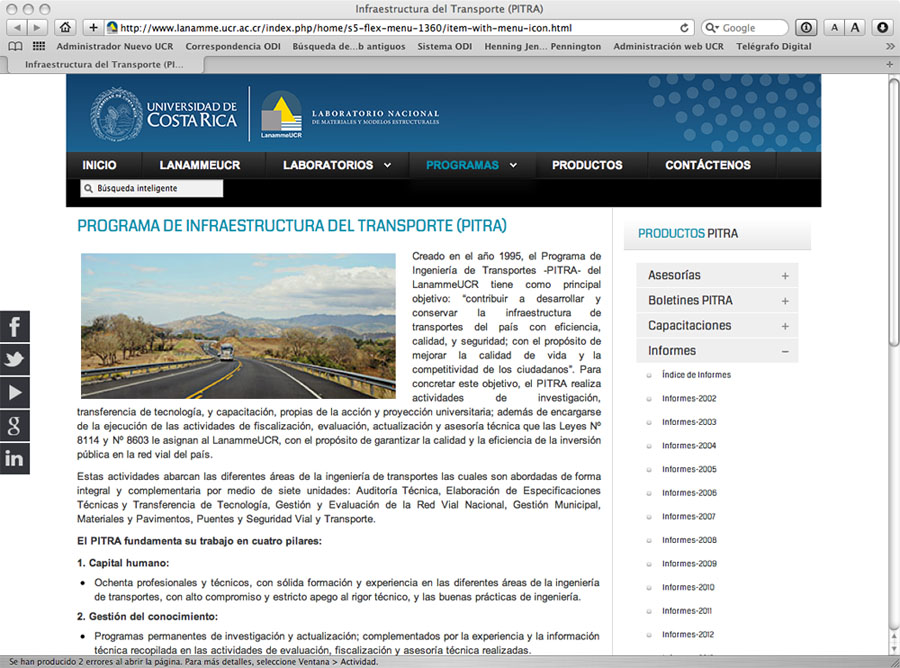This screenshot has height=668, width=900.
Task: Open Informes-2009 link
Action: [x=689, y=564]
